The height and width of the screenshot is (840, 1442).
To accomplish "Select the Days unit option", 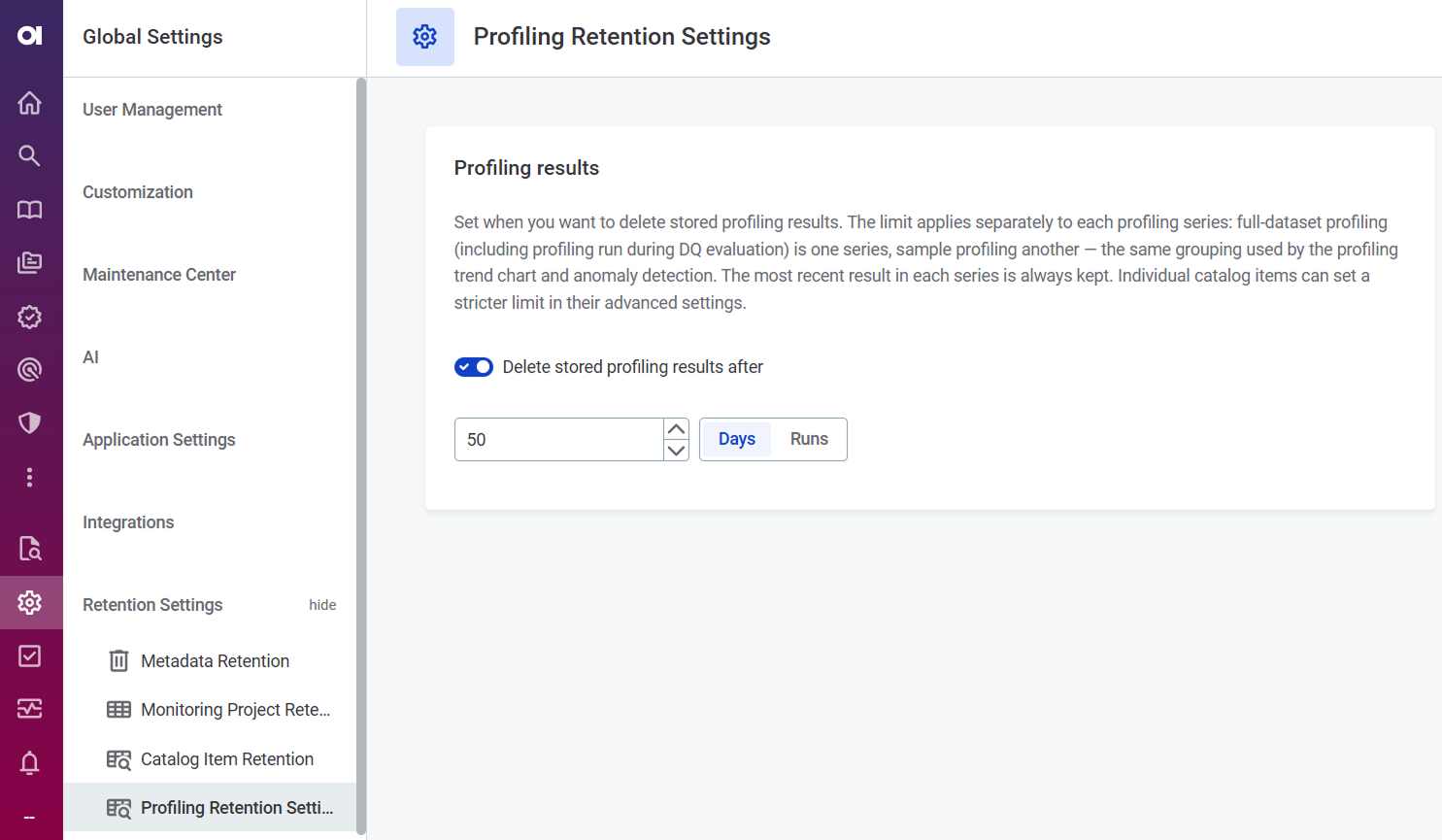I will [737, 439].
